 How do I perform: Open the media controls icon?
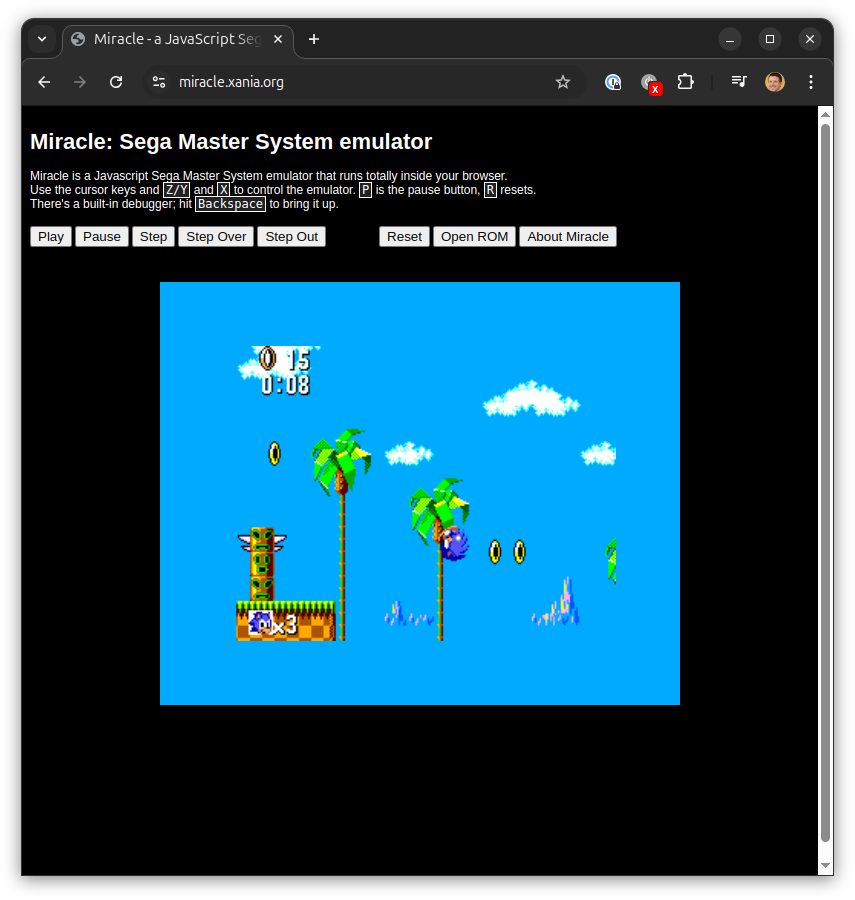pos(739,82)
